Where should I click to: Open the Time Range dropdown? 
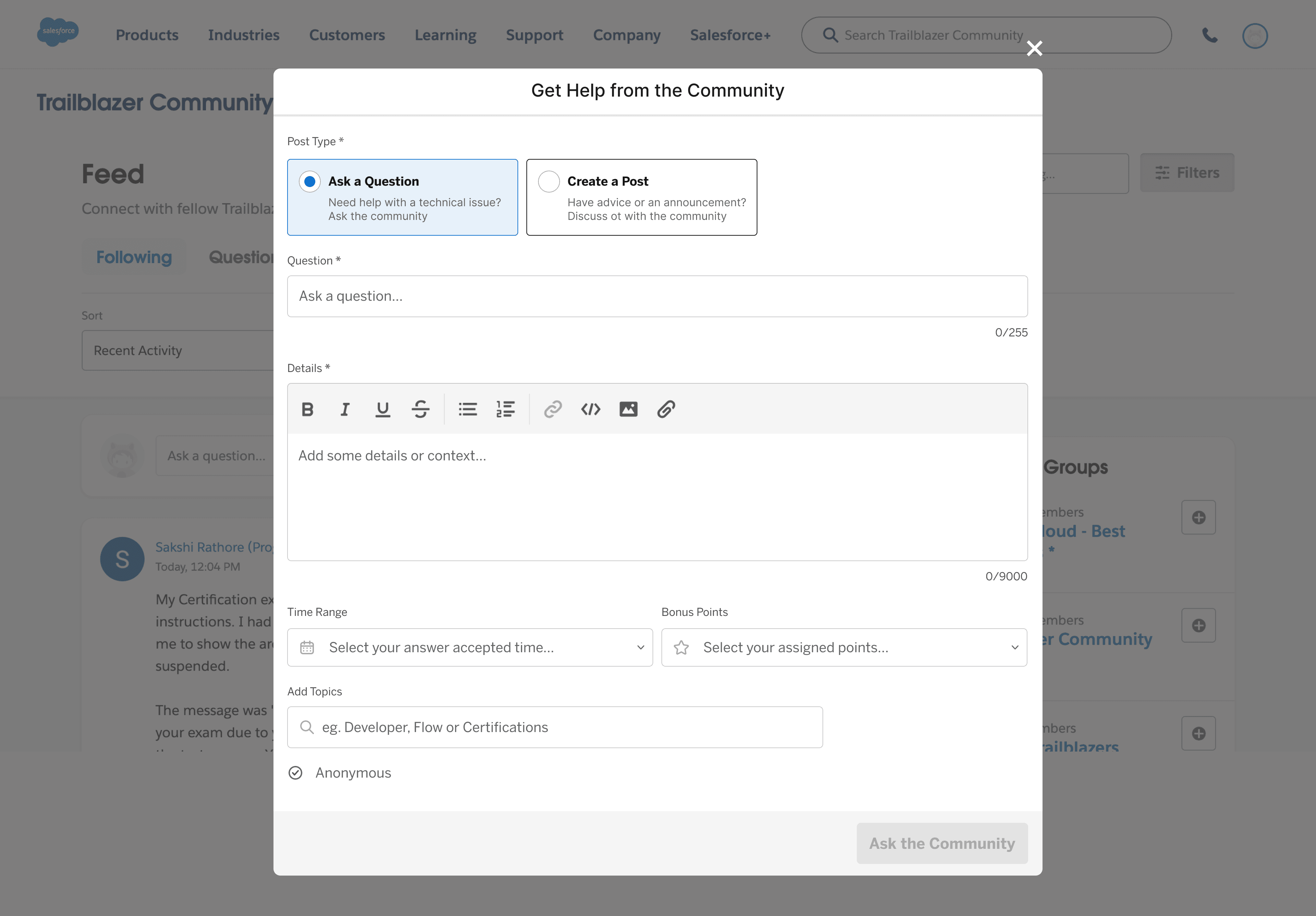point(470,647)
